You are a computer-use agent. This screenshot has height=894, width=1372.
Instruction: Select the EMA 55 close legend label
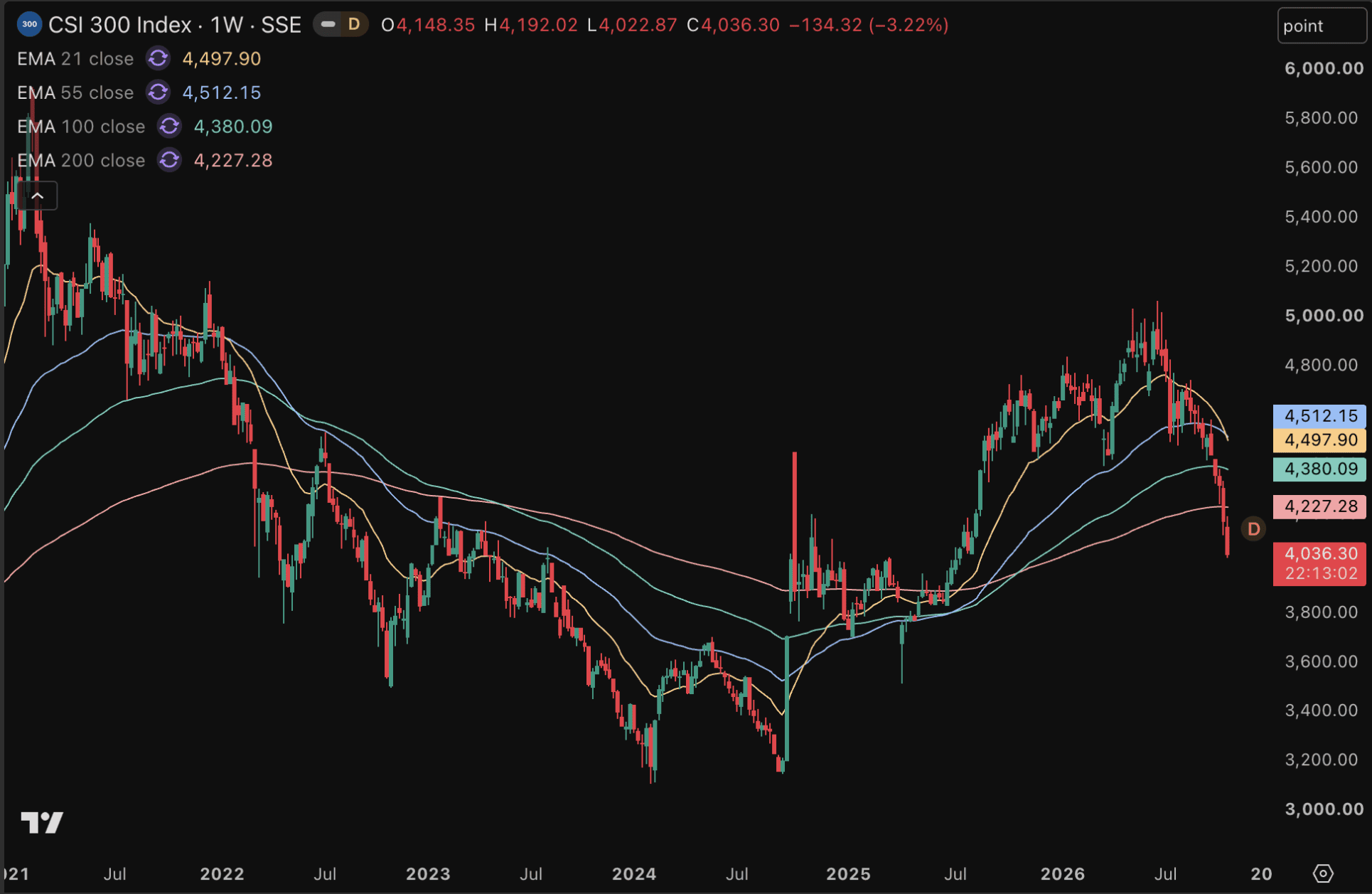click(75, 92)
